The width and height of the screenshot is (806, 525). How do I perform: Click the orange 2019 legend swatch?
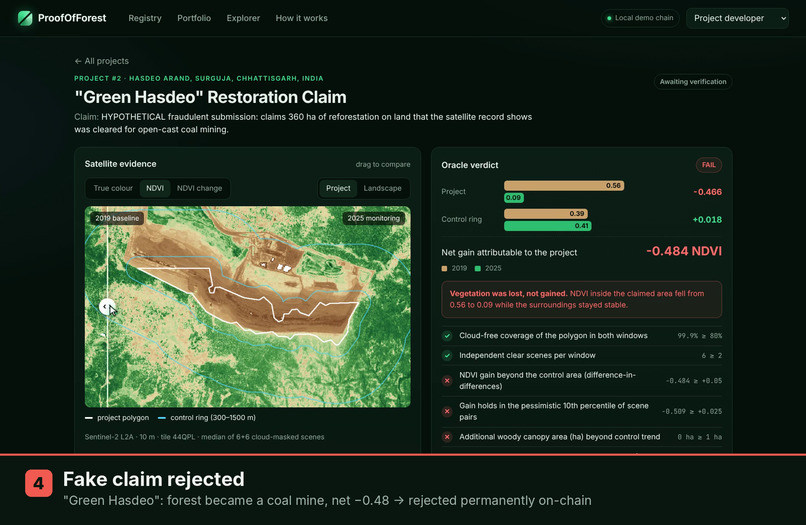pos(444,268)
